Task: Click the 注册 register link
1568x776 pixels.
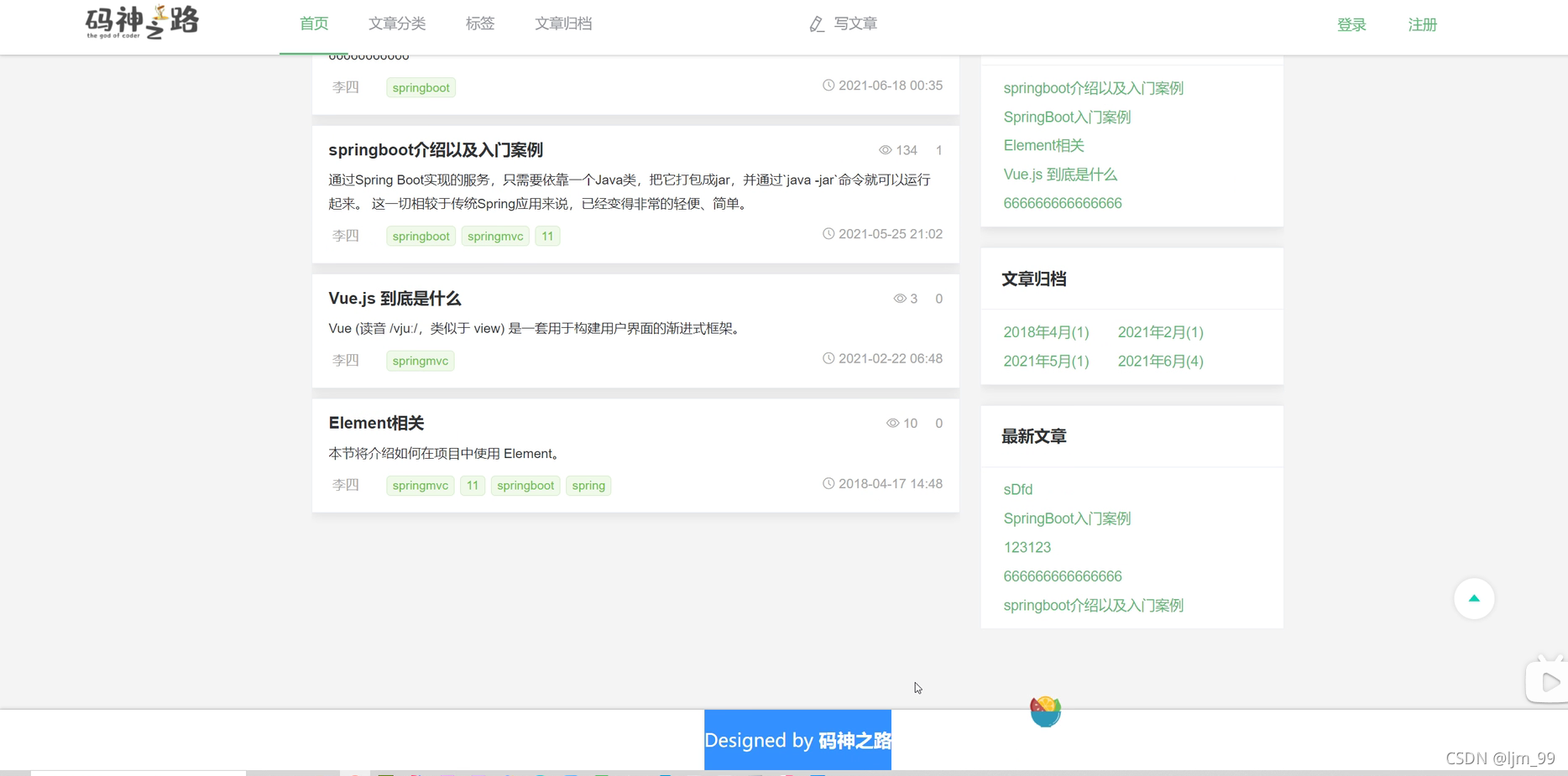Action: (x=1423, y=25)
